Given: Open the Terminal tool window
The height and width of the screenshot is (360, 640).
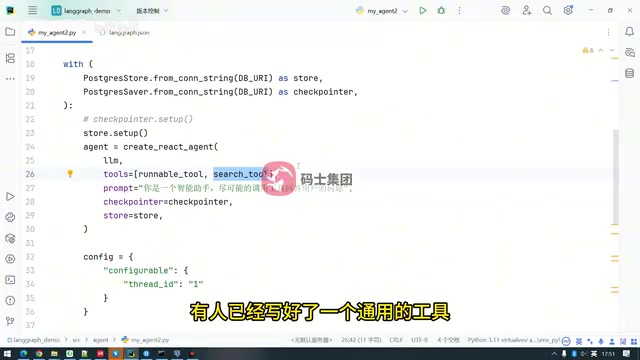Looking at the screenshot, I should coord(10,280).
